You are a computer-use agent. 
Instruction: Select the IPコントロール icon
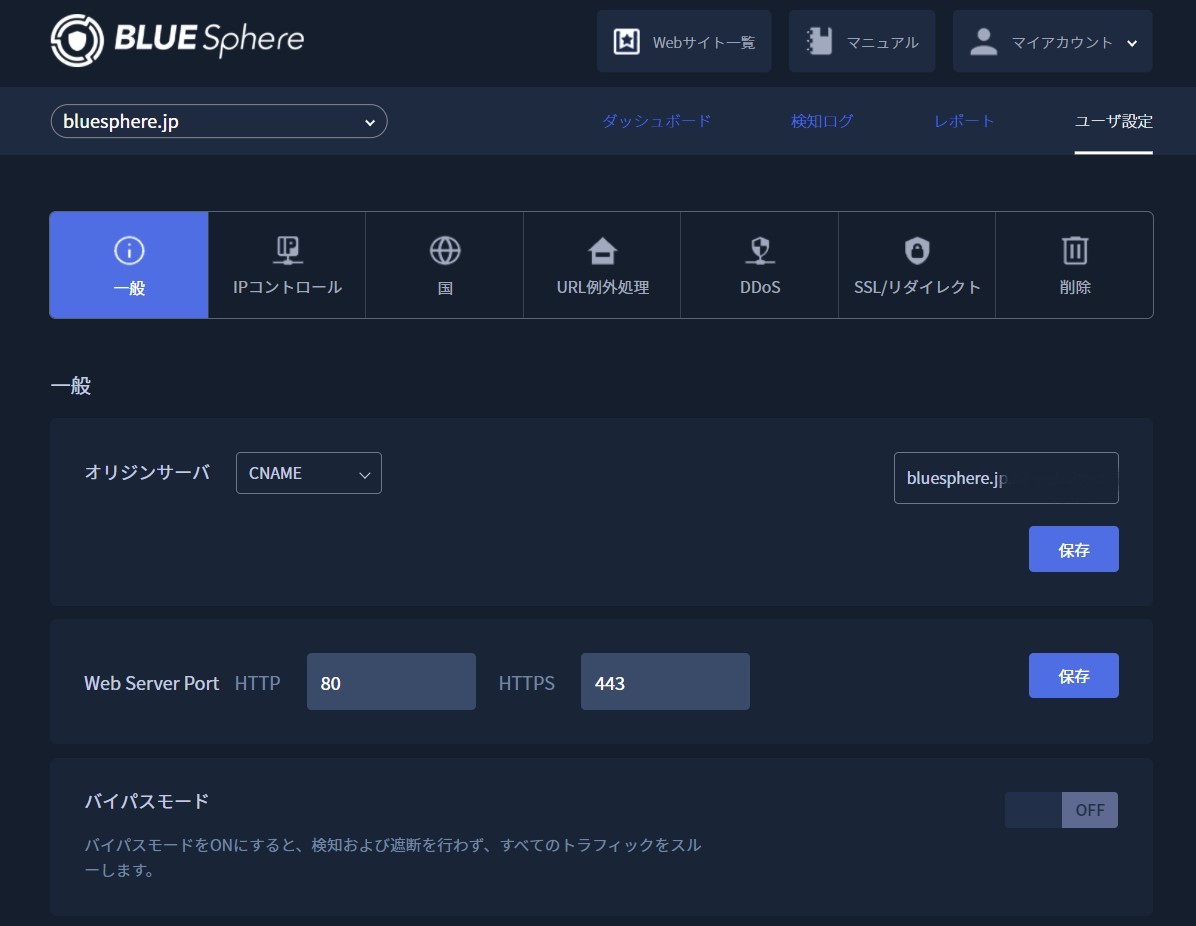[x=287, y=250]
